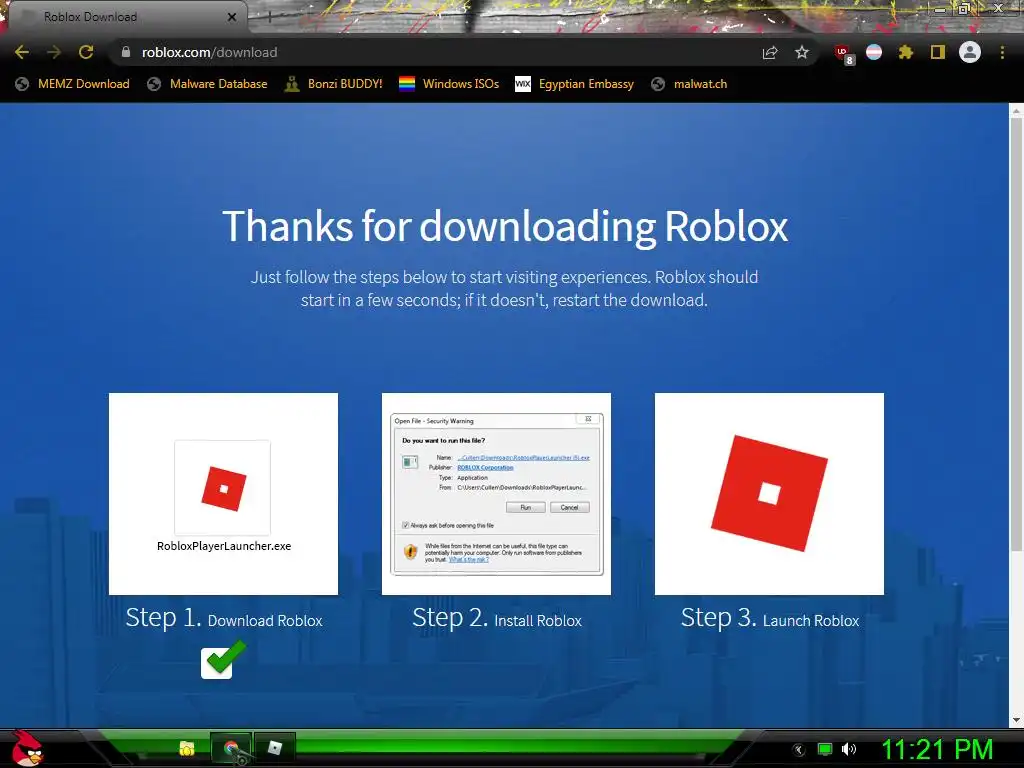
Task: Open the Bonzi BUDDY! bookmark
Action: pyautogui.click(x=333, y=84)
